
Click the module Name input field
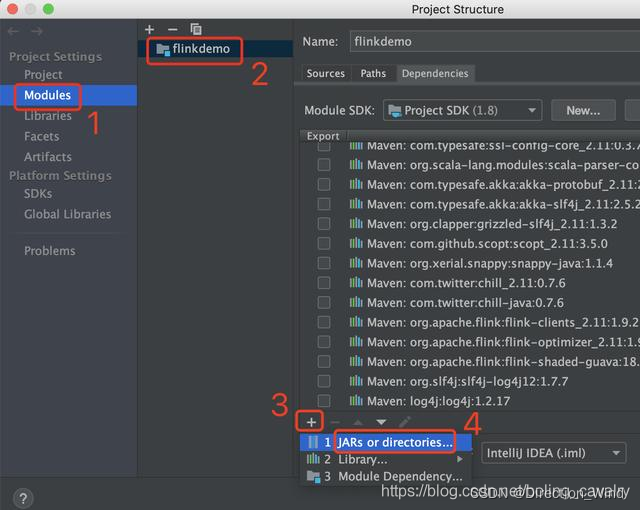pyautogui.click(x=495, y=41)
